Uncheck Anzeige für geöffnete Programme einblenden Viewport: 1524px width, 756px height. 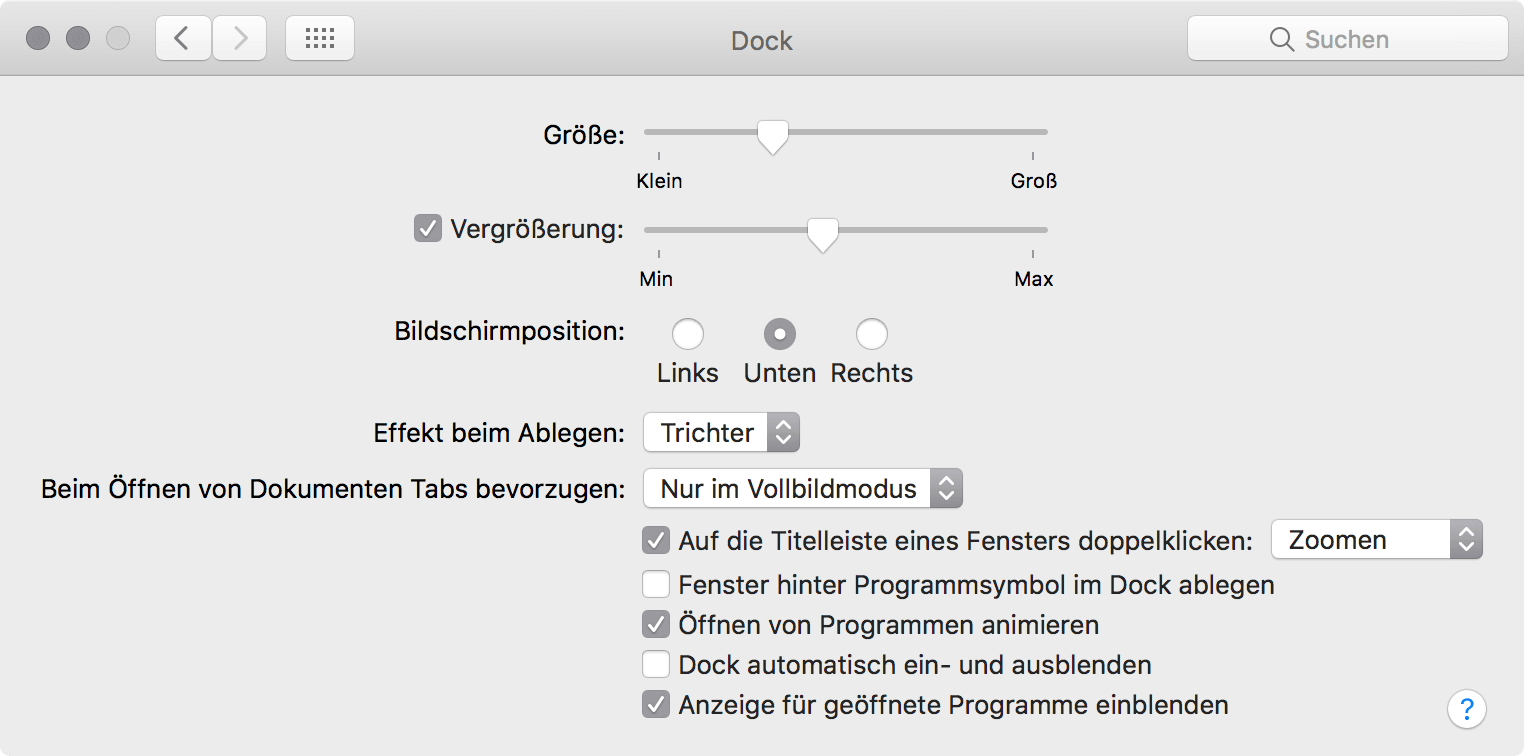[656, 705]
